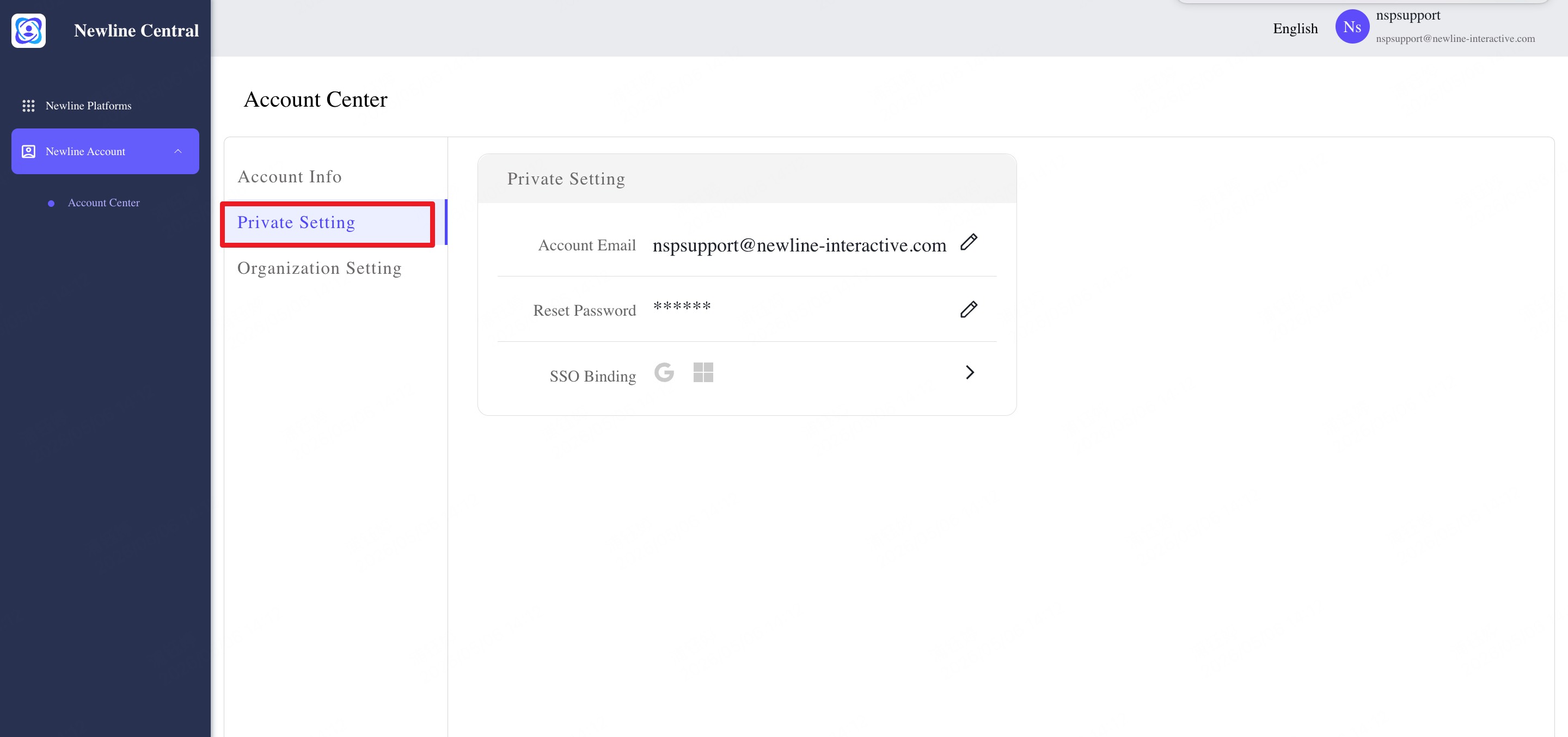Image resolution: width=1568 pixels, height=737 pixels.
Task: Click the Newline Platforms grid icon
Action: [29, 106]
